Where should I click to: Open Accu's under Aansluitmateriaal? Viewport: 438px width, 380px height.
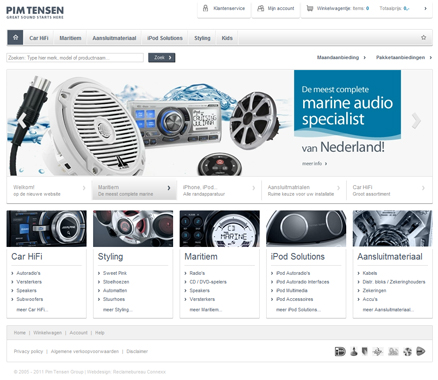(370, 299)
